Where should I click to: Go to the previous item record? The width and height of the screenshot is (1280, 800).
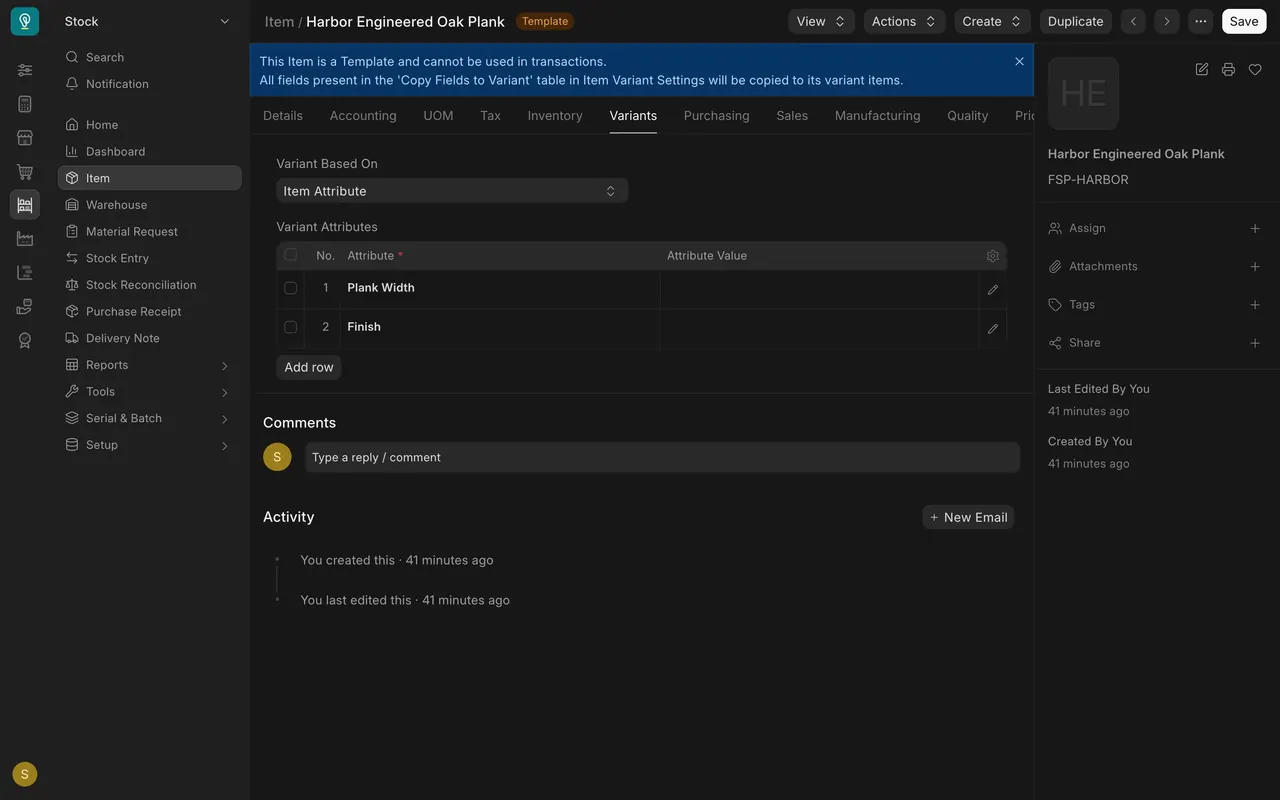pyautogui.click(x=1133, y=21)
